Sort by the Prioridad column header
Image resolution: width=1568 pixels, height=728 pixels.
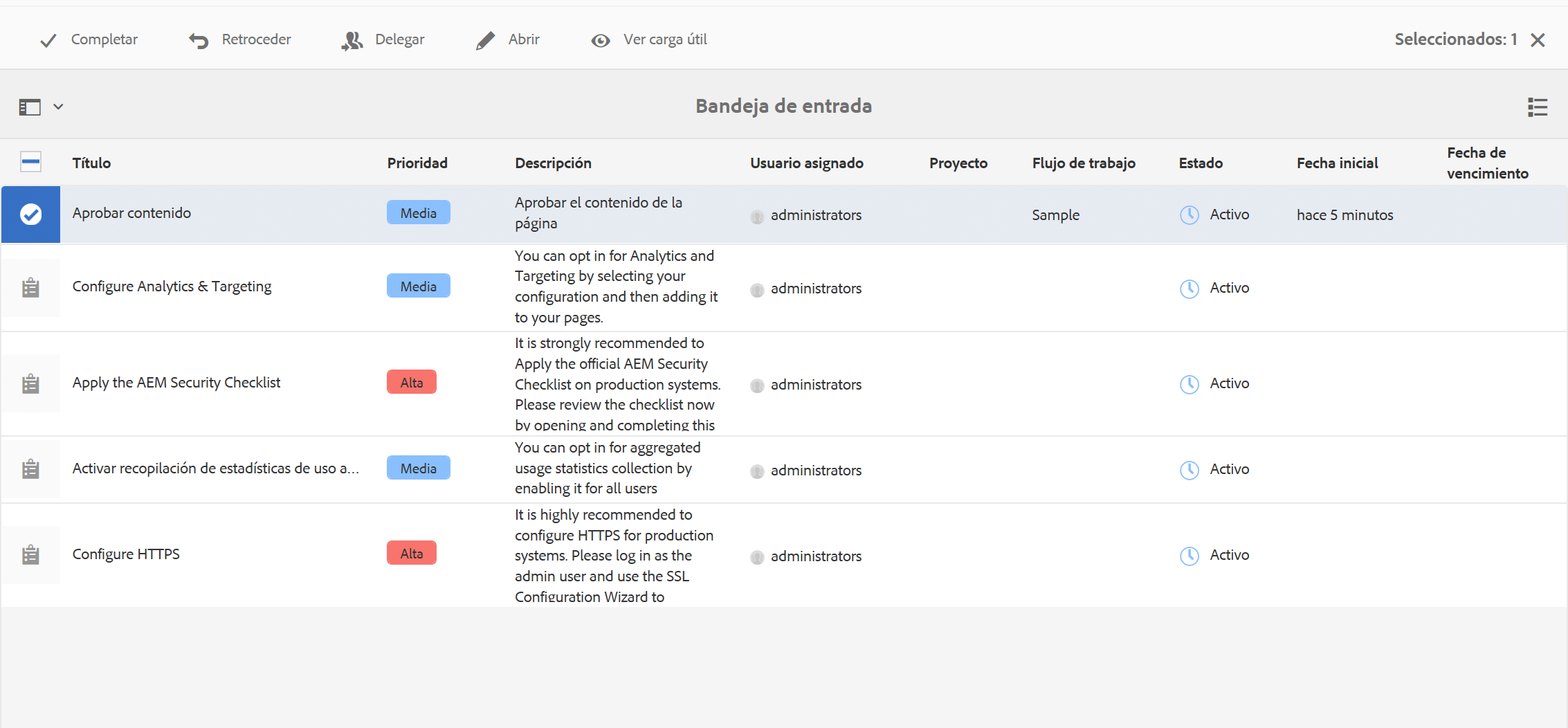pos(417,163)
